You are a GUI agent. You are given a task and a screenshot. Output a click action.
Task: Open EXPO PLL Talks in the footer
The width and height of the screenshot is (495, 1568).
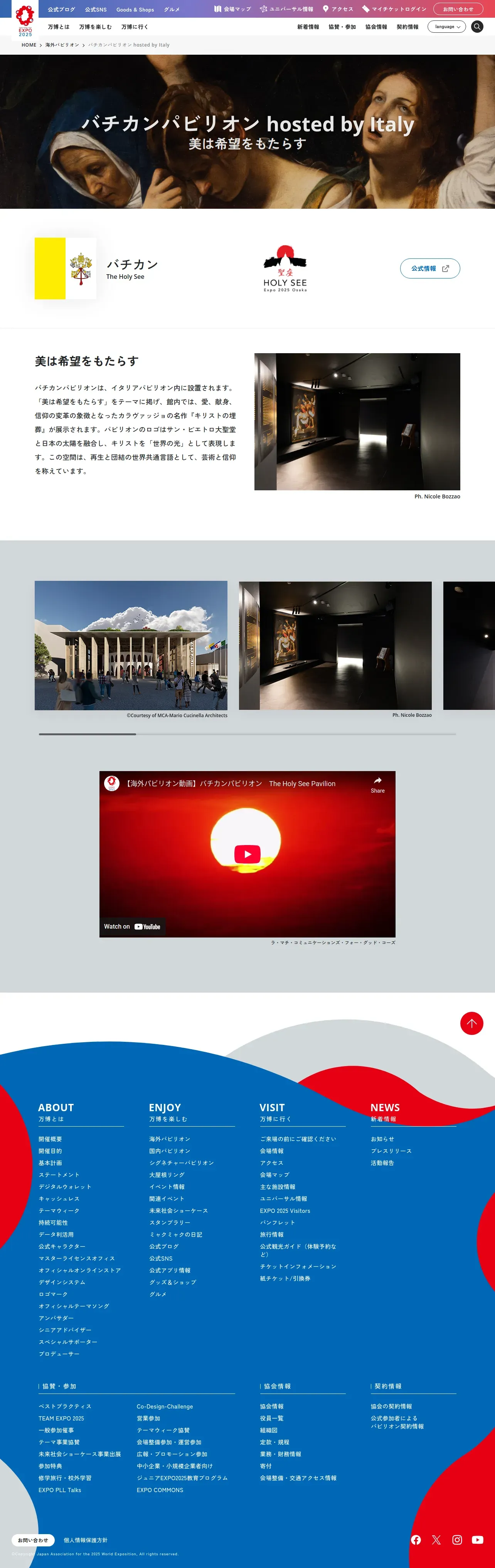(60, 1490)
